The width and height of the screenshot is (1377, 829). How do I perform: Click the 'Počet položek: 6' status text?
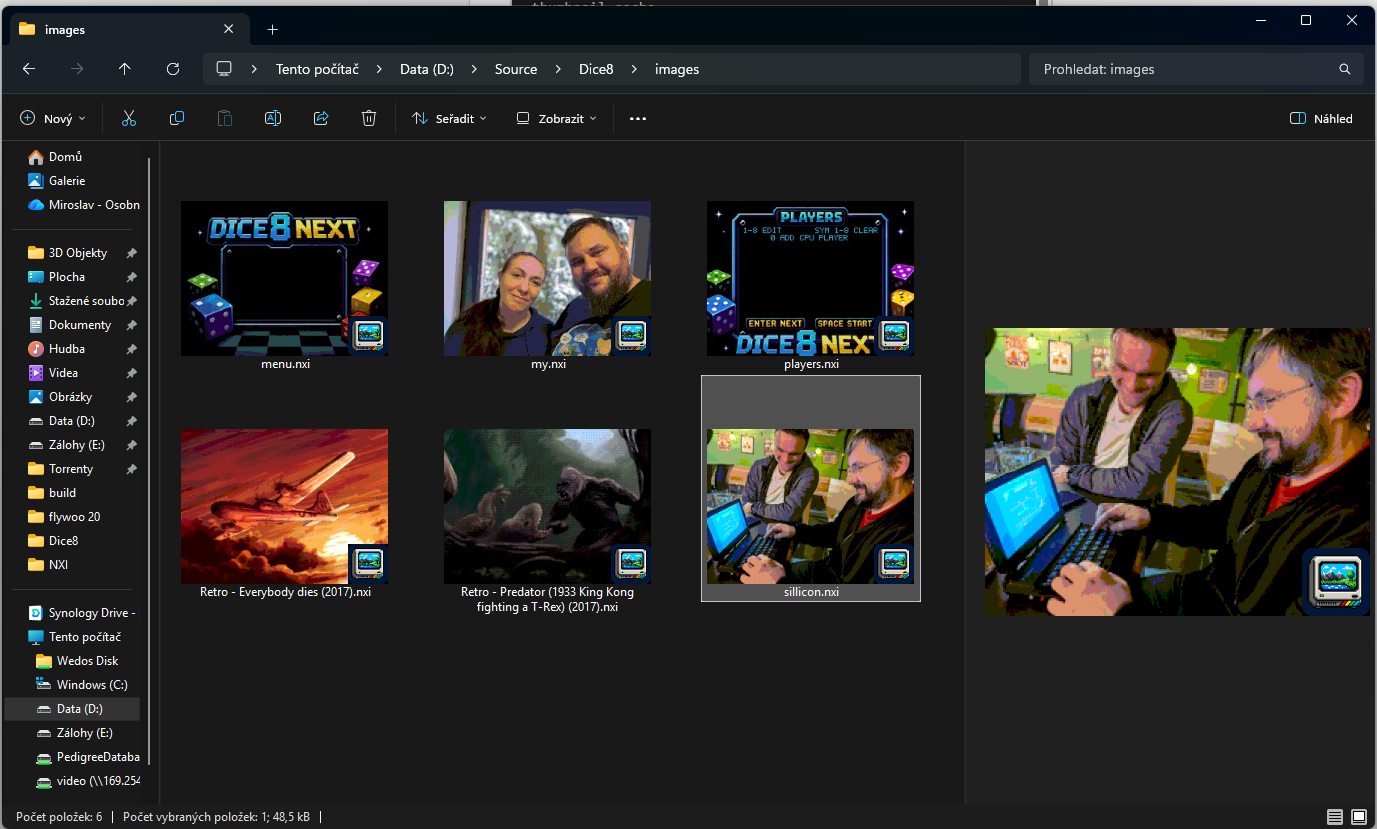59,817
